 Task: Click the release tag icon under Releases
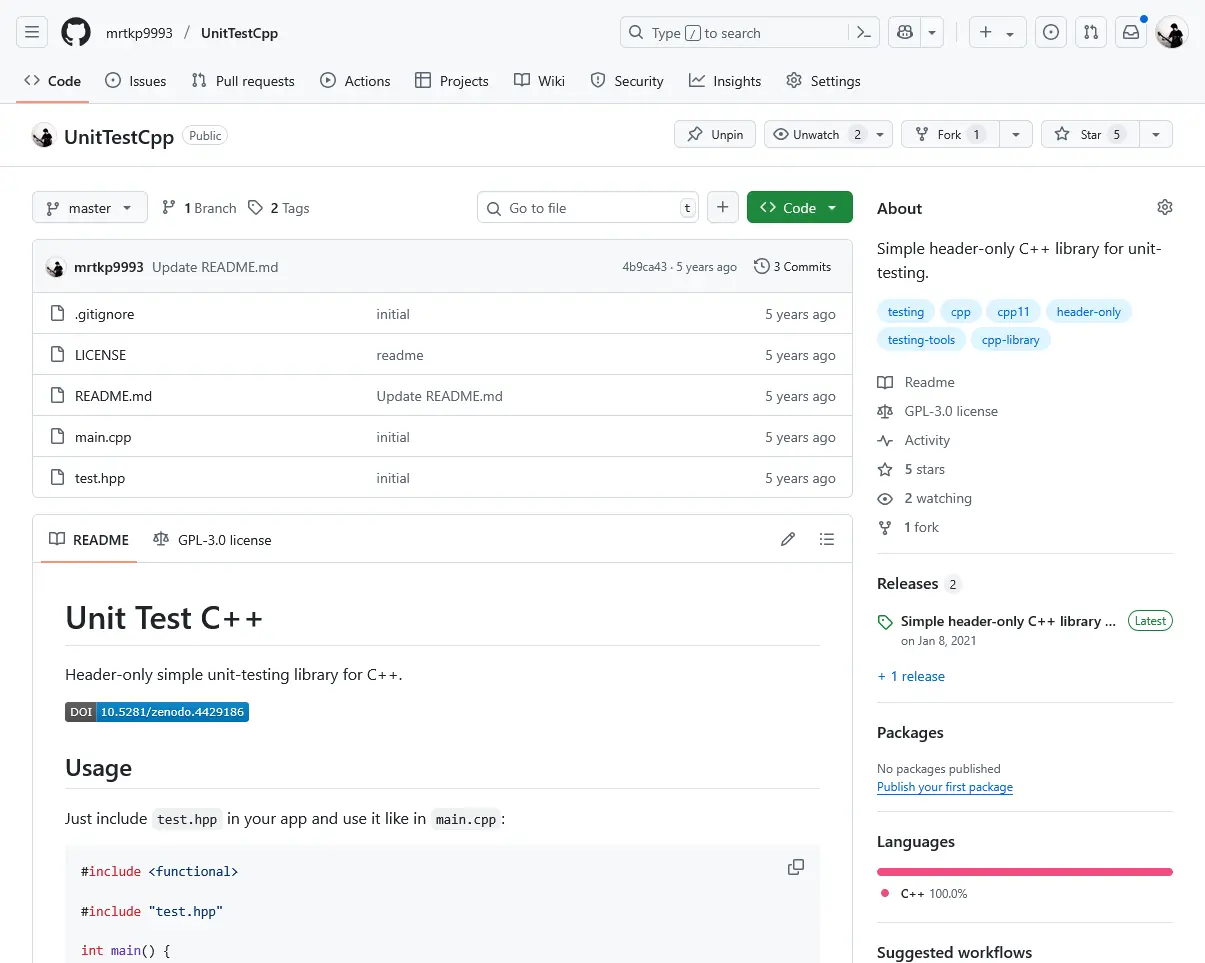pyautogui.click(x=885, y=622)
